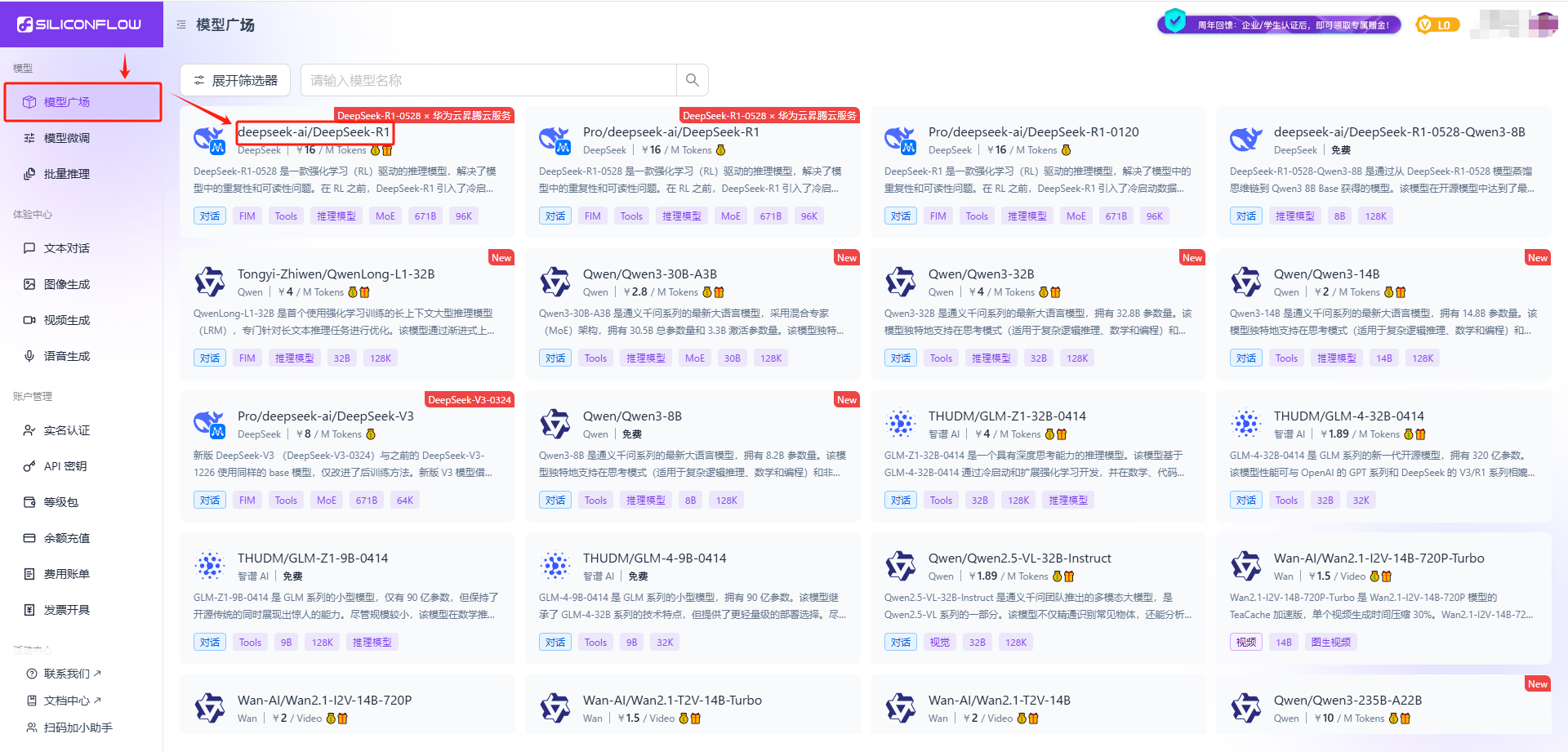This screenshot has width=1568, height=752.
Task: Click Qwen logo on Qwen3-235B-A22B card
Action: click(1246, 708)
